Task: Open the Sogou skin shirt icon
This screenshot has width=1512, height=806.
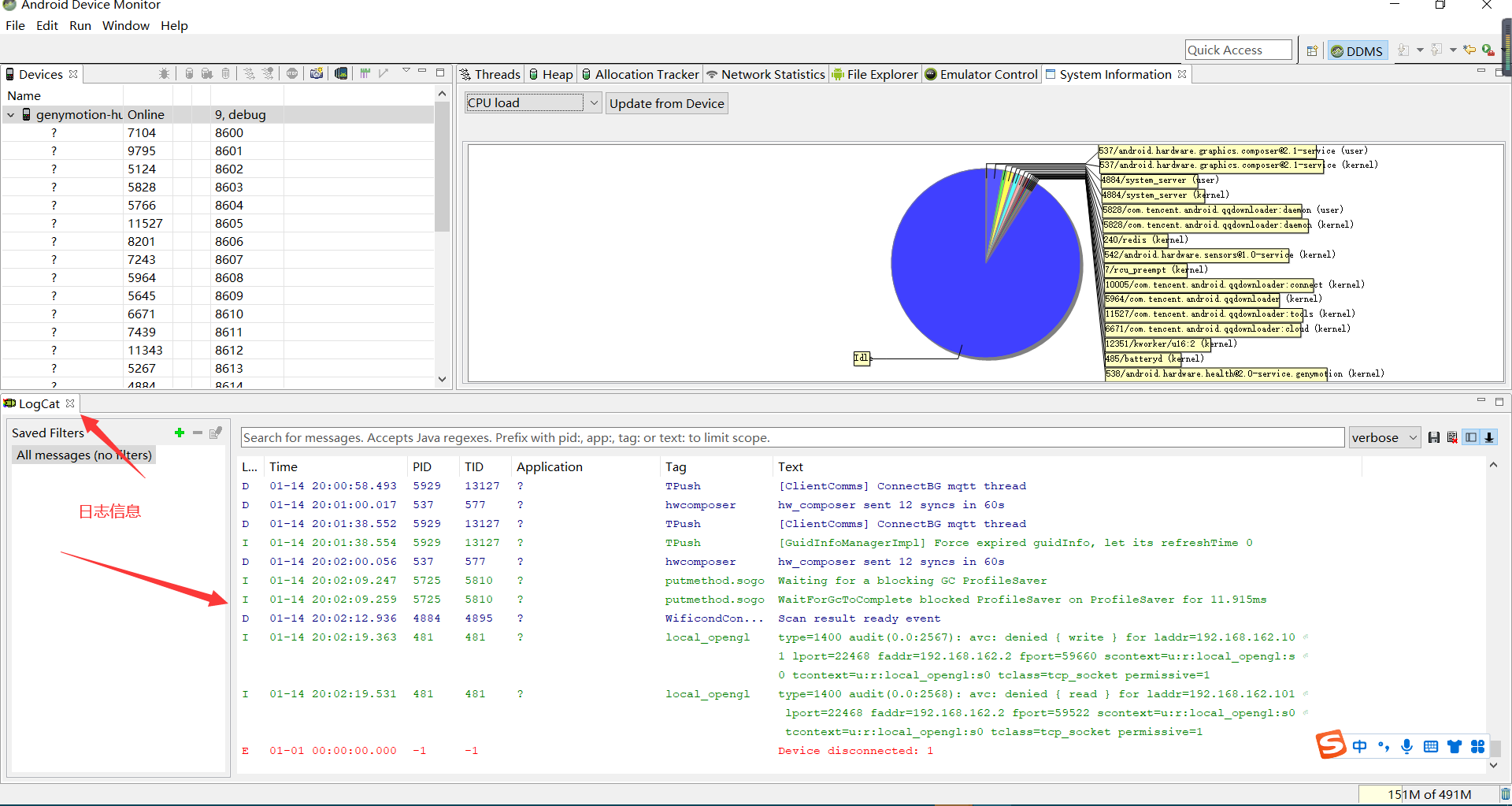Action: (1455, 746)
